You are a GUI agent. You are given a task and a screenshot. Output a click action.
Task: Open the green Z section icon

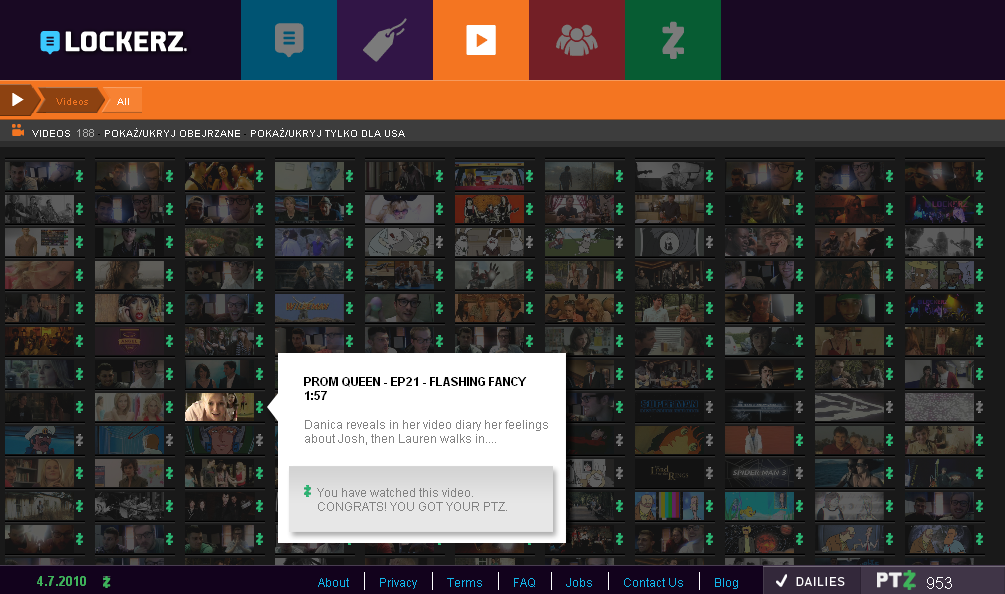pos(673,40)
